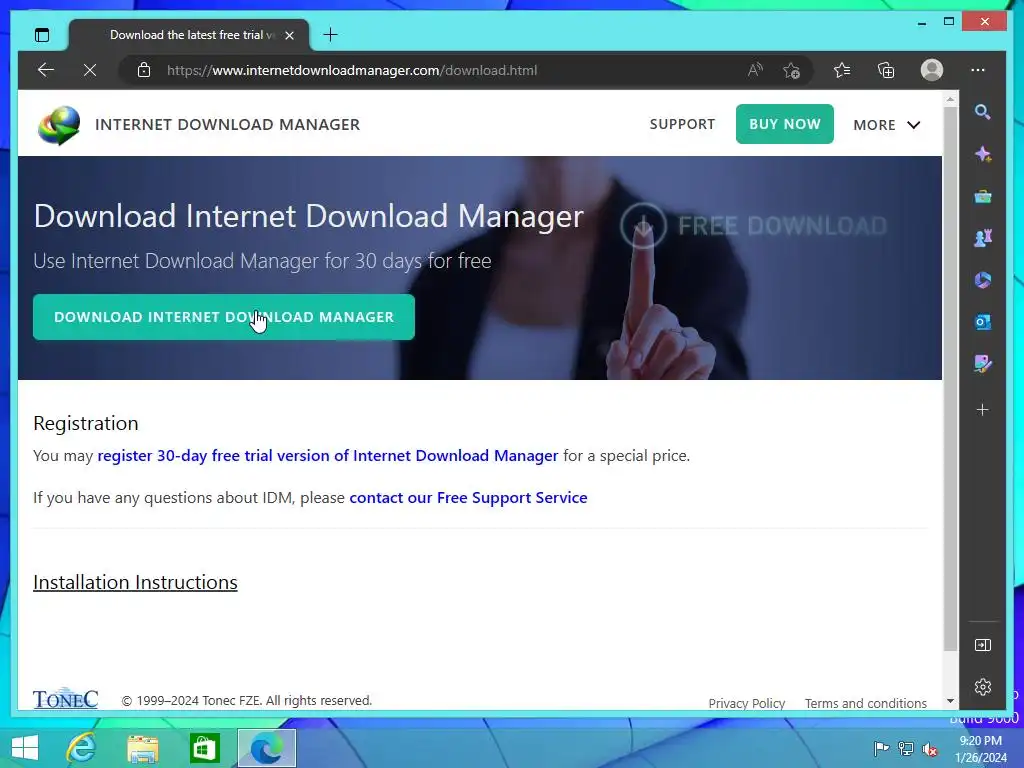Click the sidebar Search icon
The image size is (1024, 768).
982,112
